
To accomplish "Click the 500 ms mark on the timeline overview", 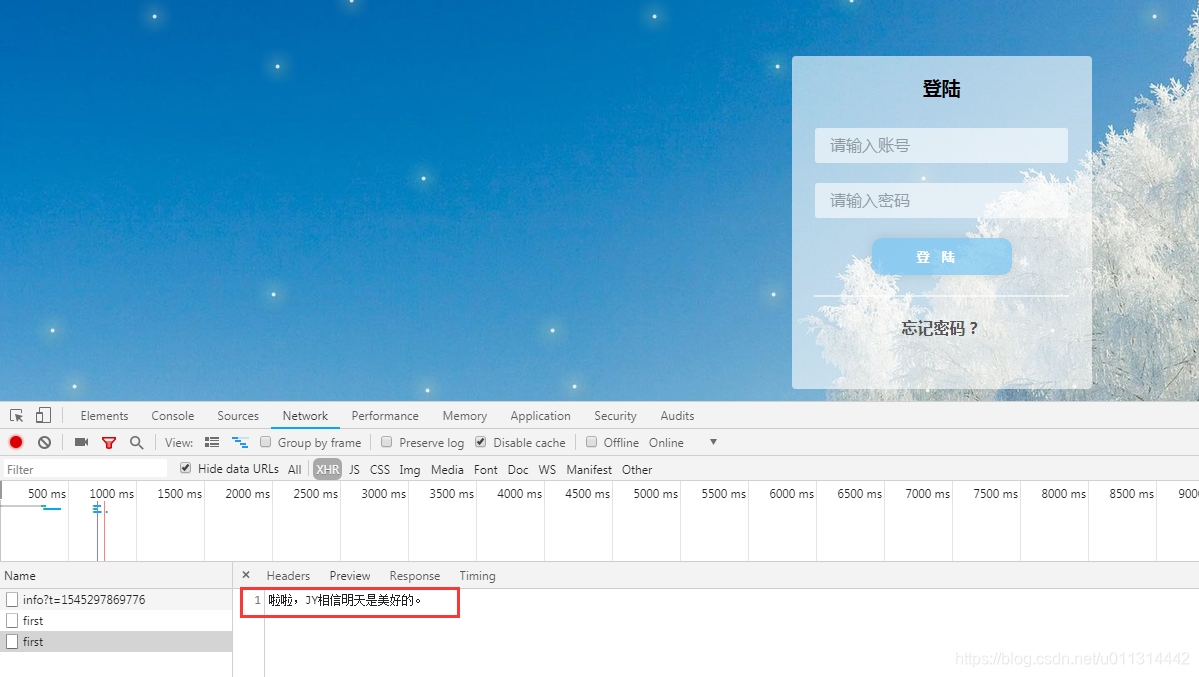I will [47, 494].
